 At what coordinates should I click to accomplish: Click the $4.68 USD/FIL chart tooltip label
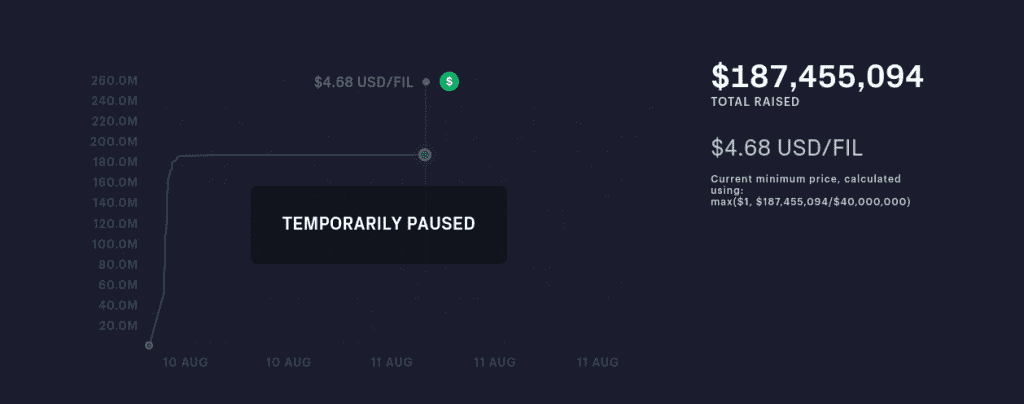coord(364,82)
